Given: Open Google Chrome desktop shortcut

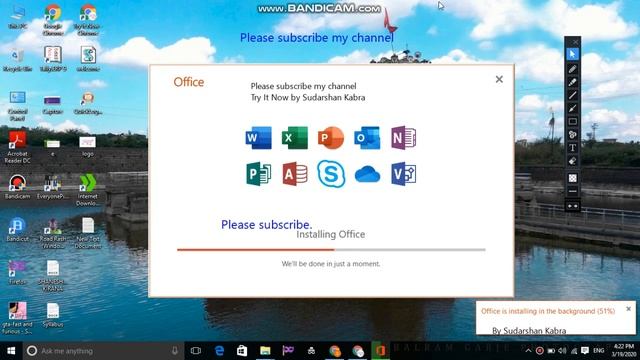Looking at the screenshot, I should click(53, 20).
